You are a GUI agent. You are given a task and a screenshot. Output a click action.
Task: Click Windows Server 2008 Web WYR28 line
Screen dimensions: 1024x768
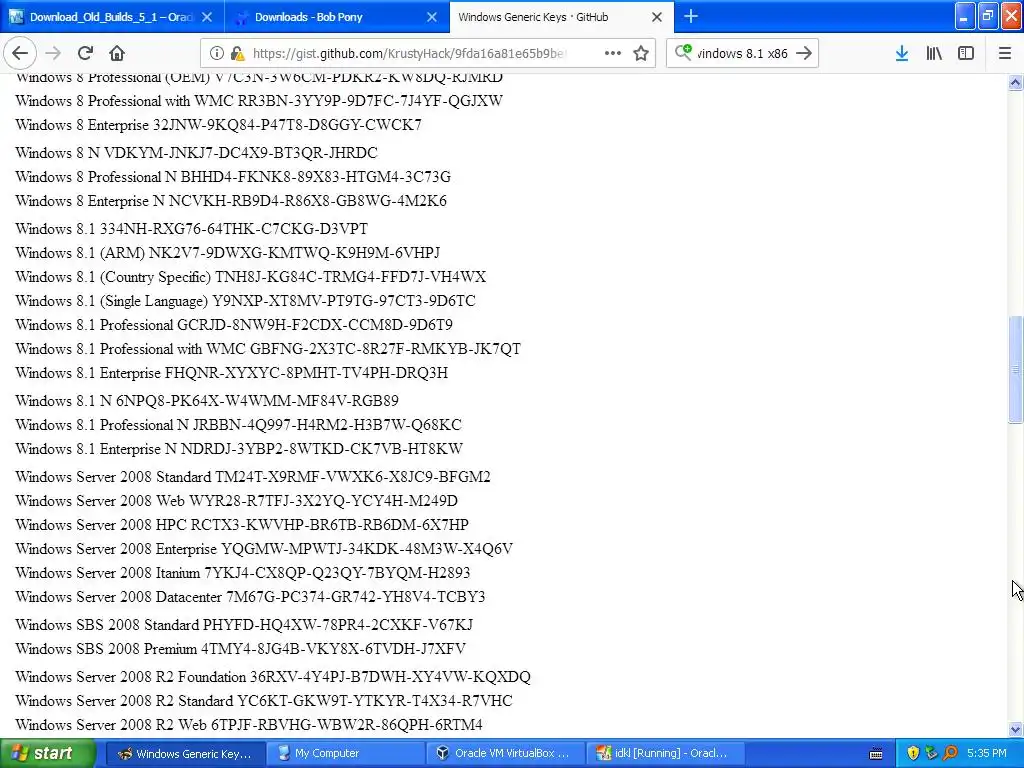tap(236, 502)
